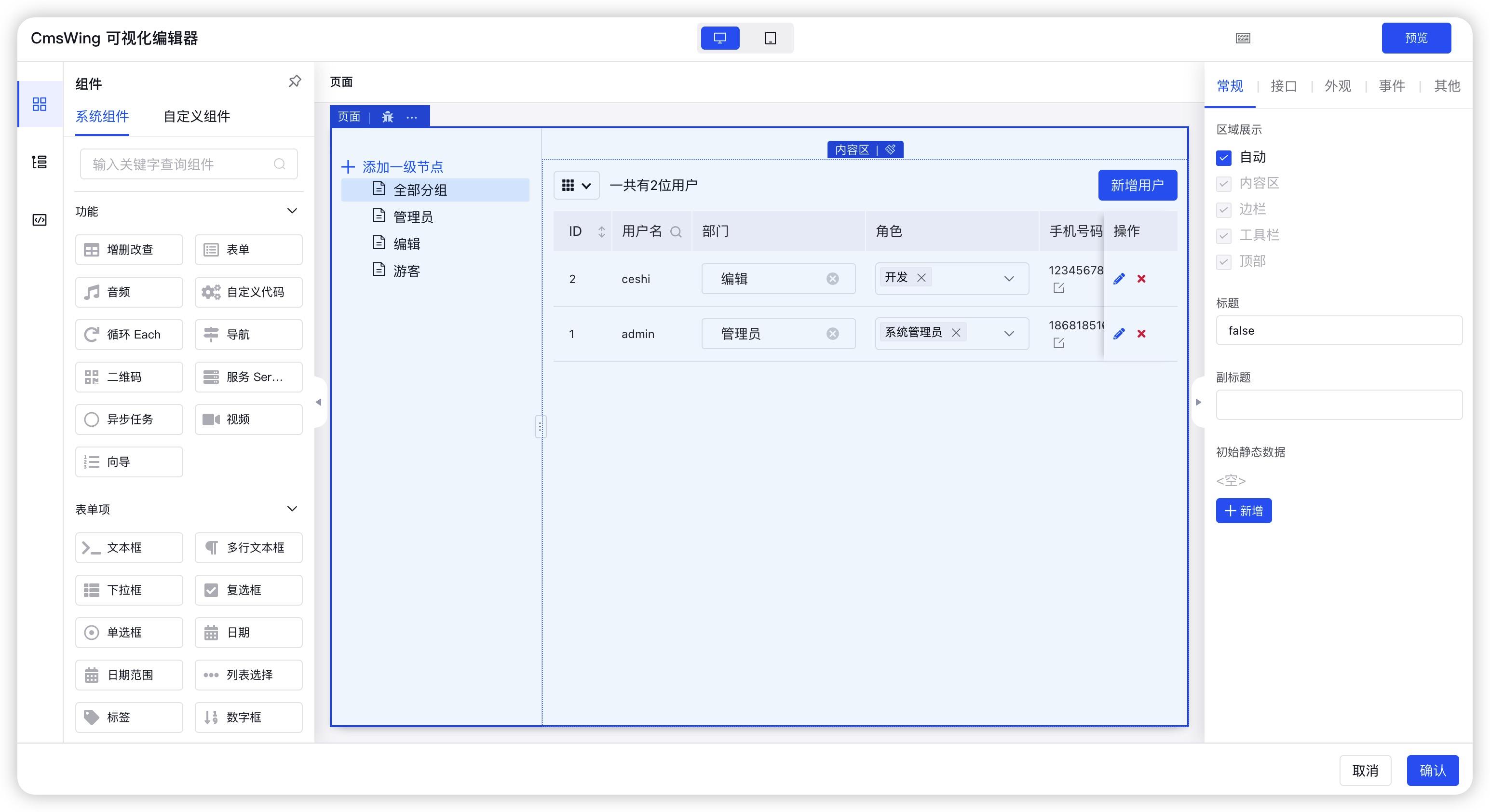Screen dimensions: 1490x812
Task: Click quick edit icon under admin phone number
Action: point(1058,343)
